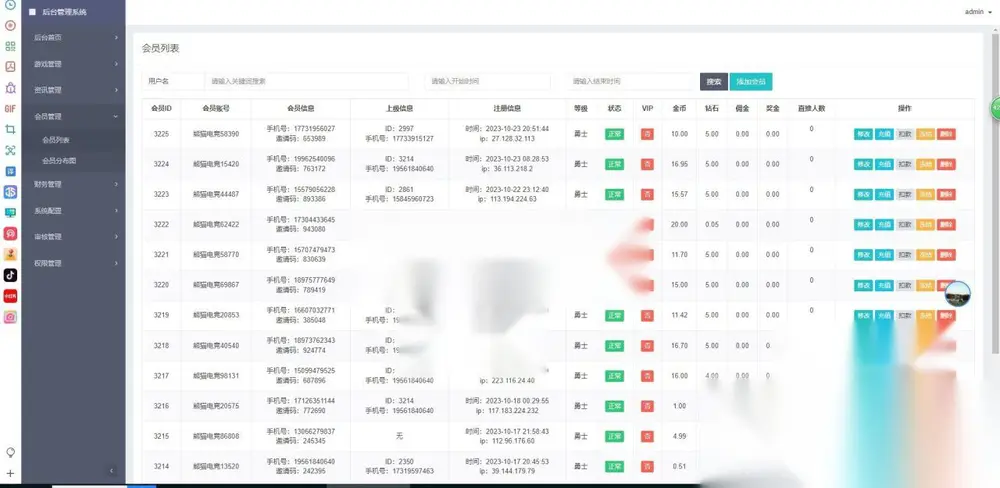Viewport: 1000px width, 488px height.
Task: Toggle 正常 status badge for member 3216
Action: [x=614, y=406]
